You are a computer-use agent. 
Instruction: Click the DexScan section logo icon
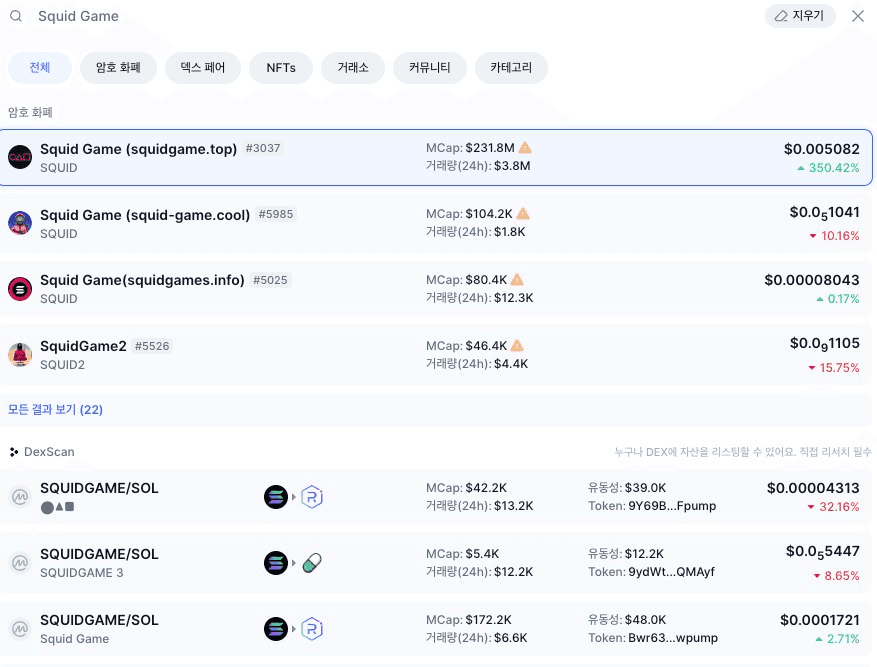(14, 452)
